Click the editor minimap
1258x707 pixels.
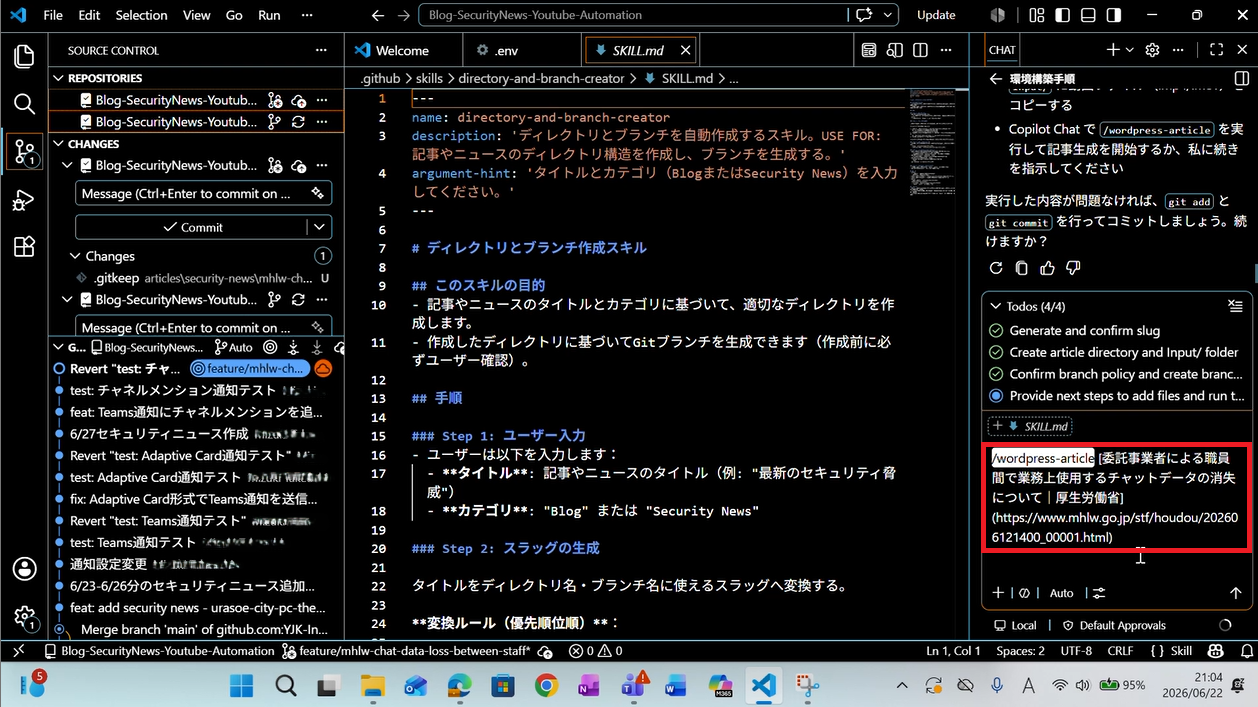pos(932,140)
